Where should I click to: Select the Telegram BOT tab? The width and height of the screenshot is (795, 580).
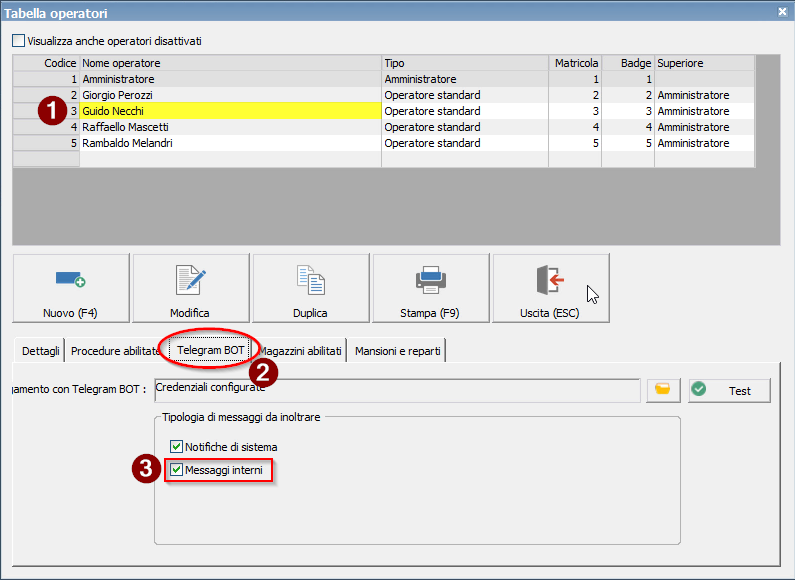pos(212,351)
